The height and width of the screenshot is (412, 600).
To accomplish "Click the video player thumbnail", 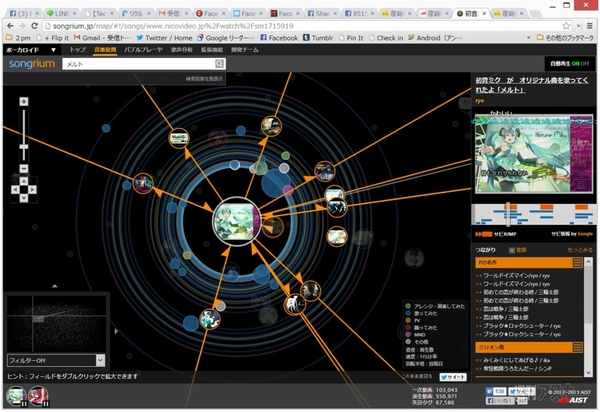I will point(534,154).
